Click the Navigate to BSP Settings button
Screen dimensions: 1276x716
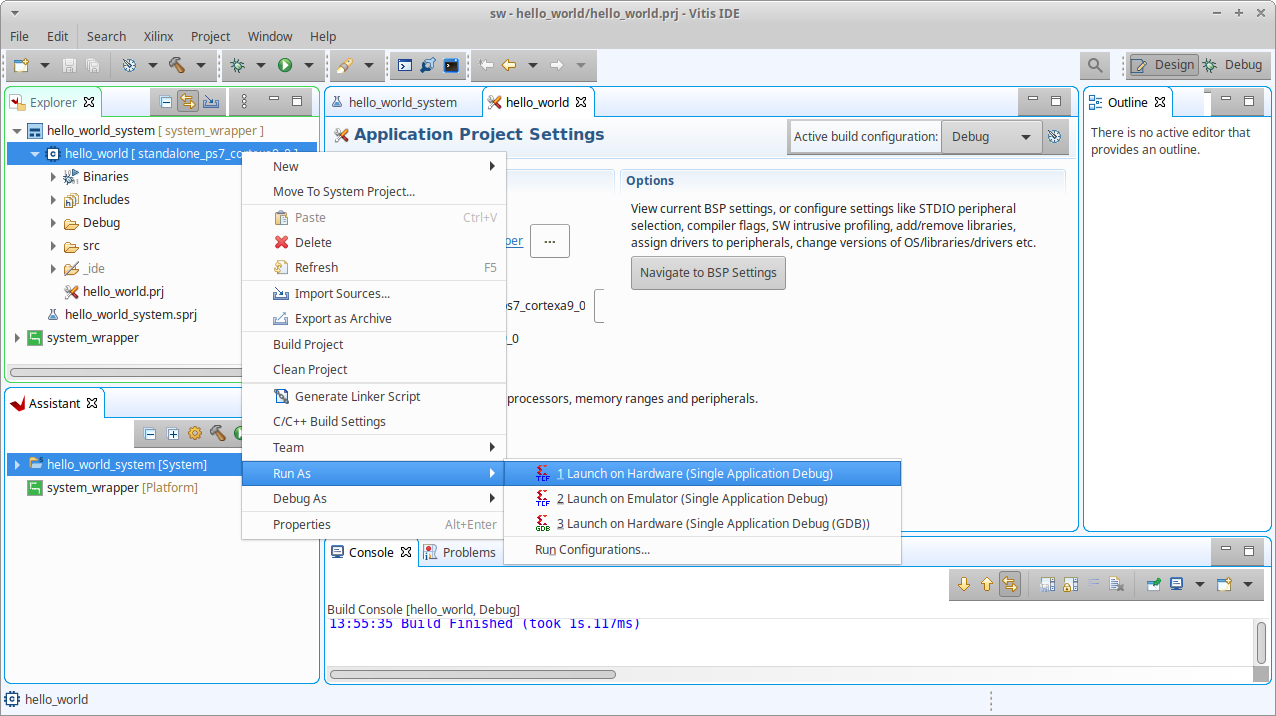pyautogui.click(x=708, y=273)
